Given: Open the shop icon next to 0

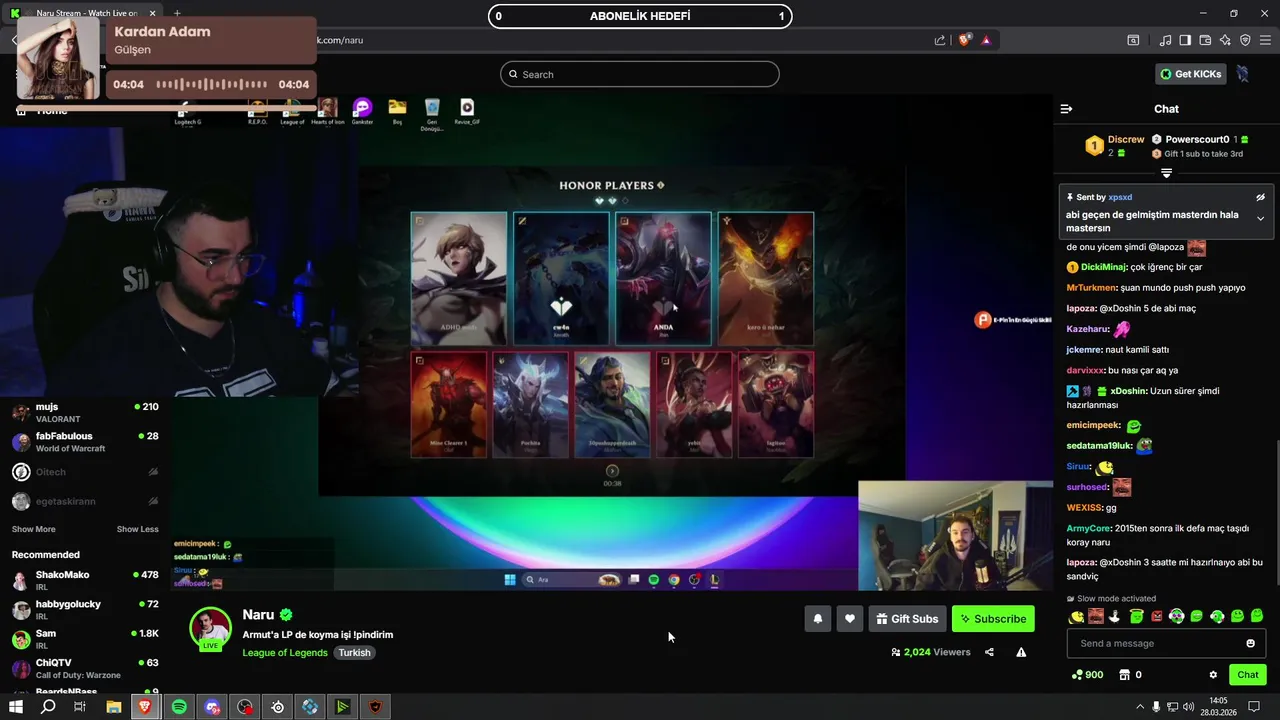Looking at the screenshot, I should [1124, 675].
